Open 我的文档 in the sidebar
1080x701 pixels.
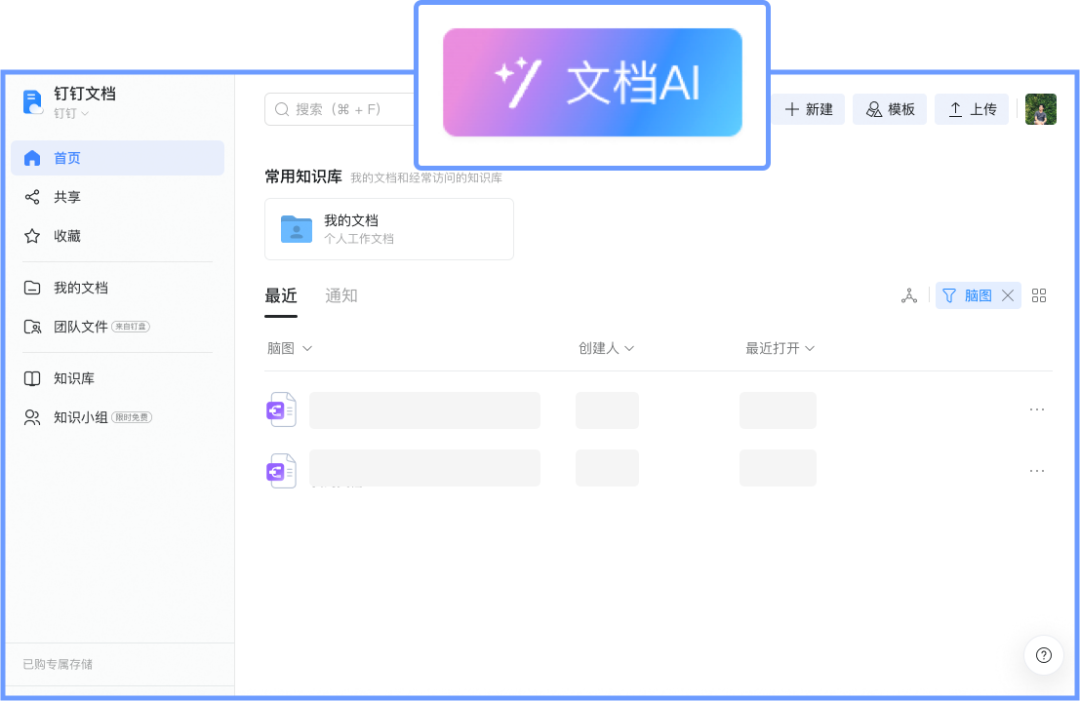point(118,288)
